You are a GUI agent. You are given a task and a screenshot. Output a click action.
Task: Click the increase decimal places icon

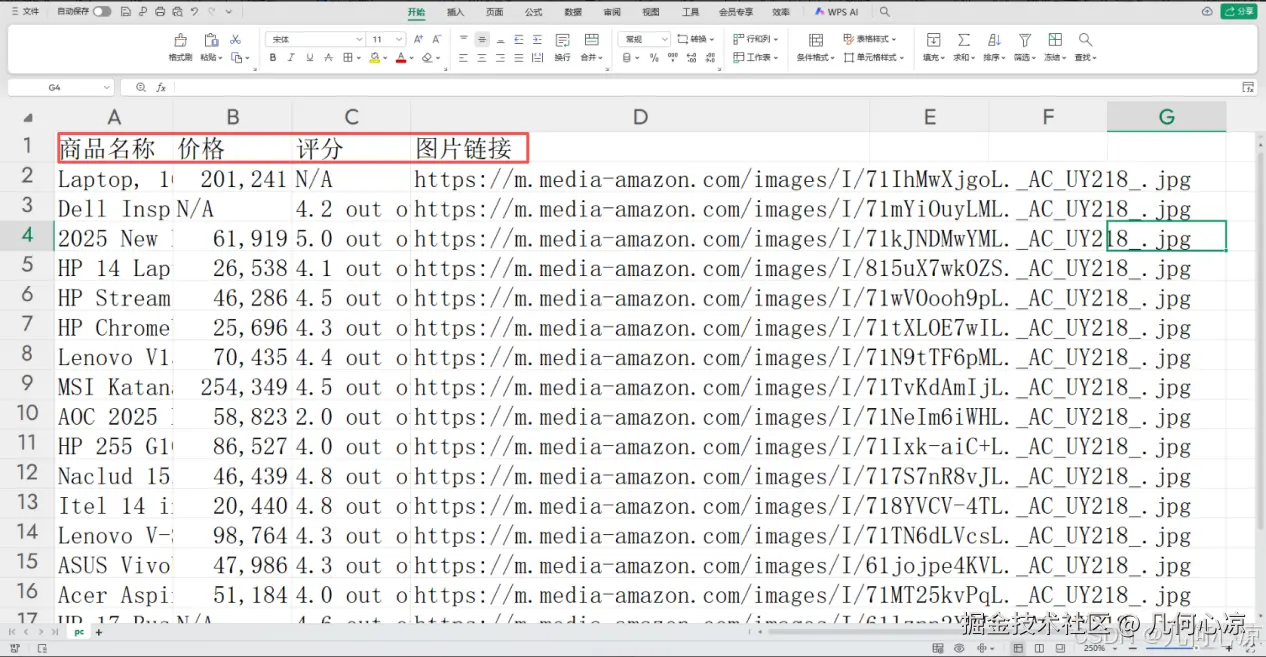(691, 57)
